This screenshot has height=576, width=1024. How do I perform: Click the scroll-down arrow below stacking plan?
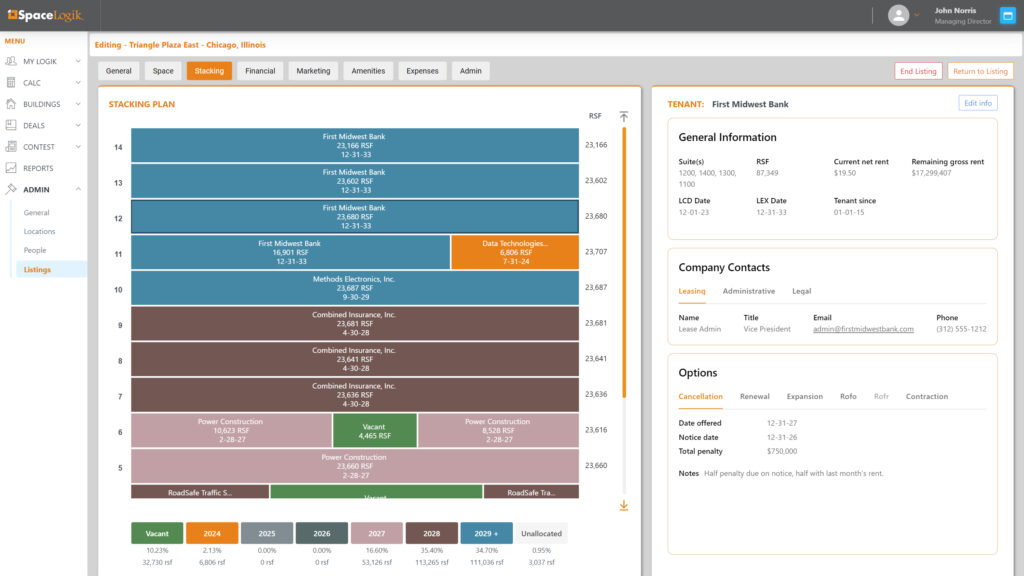coord(624,506)
